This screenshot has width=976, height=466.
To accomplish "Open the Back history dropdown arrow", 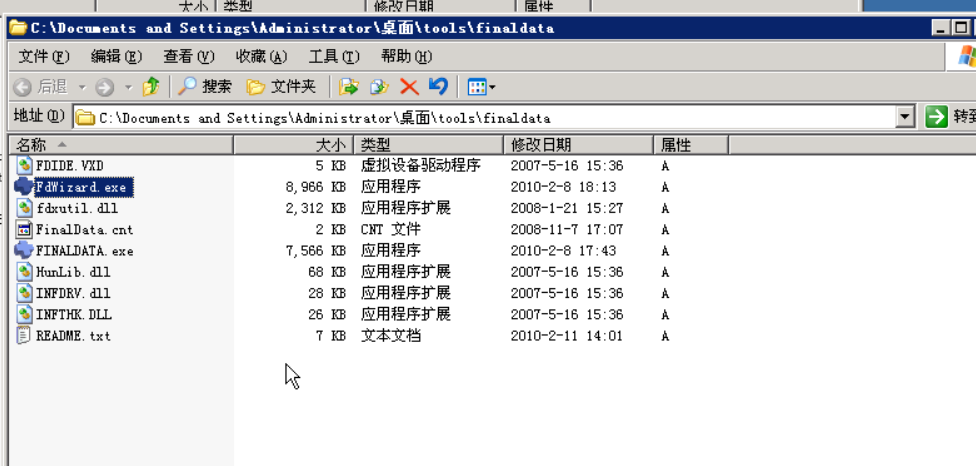I will (82, 88).
